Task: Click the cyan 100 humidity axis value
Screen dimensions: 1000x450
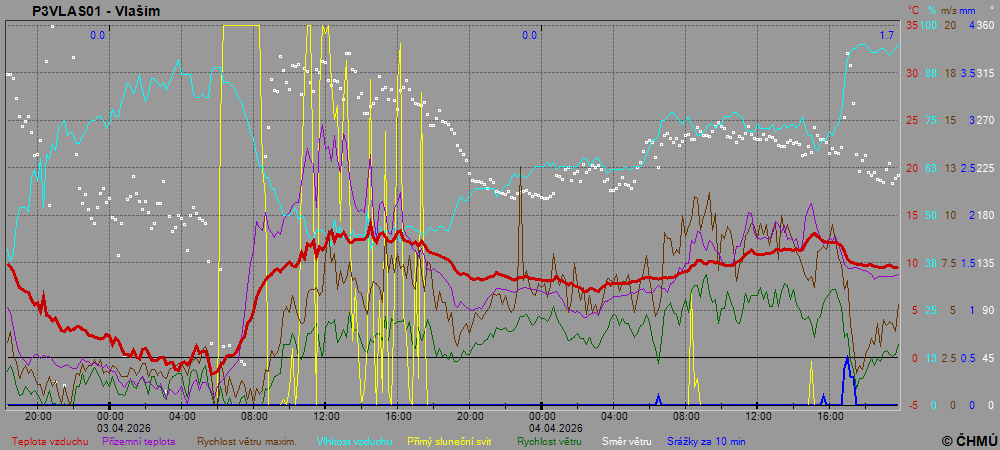Action: point(929,25)
